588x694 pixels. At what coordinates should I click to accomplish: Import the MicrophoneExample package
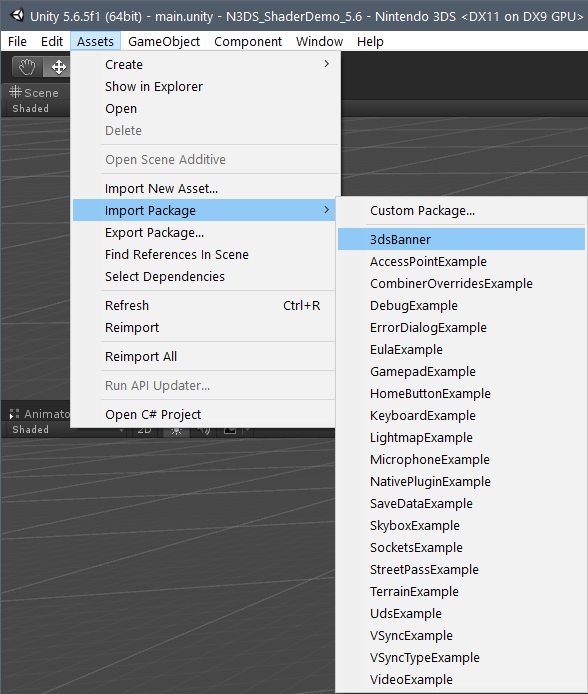[461, 460]
